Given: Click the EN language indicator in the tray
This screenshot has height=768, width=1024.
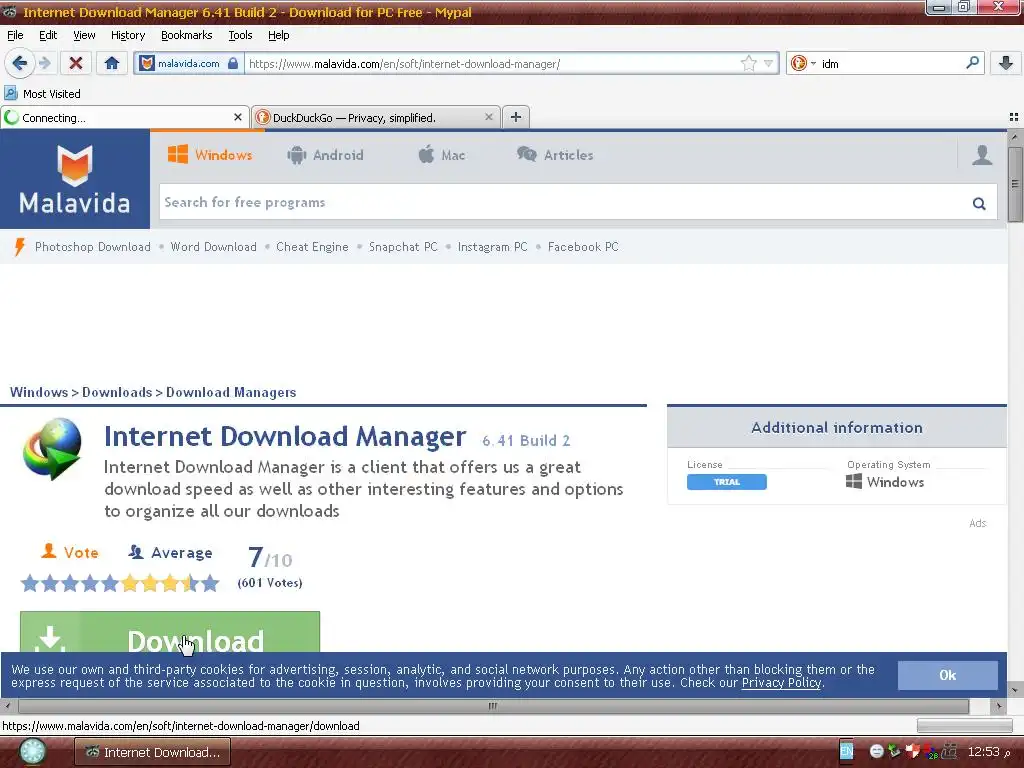Looking at the screenshot, I should [846, 752].
